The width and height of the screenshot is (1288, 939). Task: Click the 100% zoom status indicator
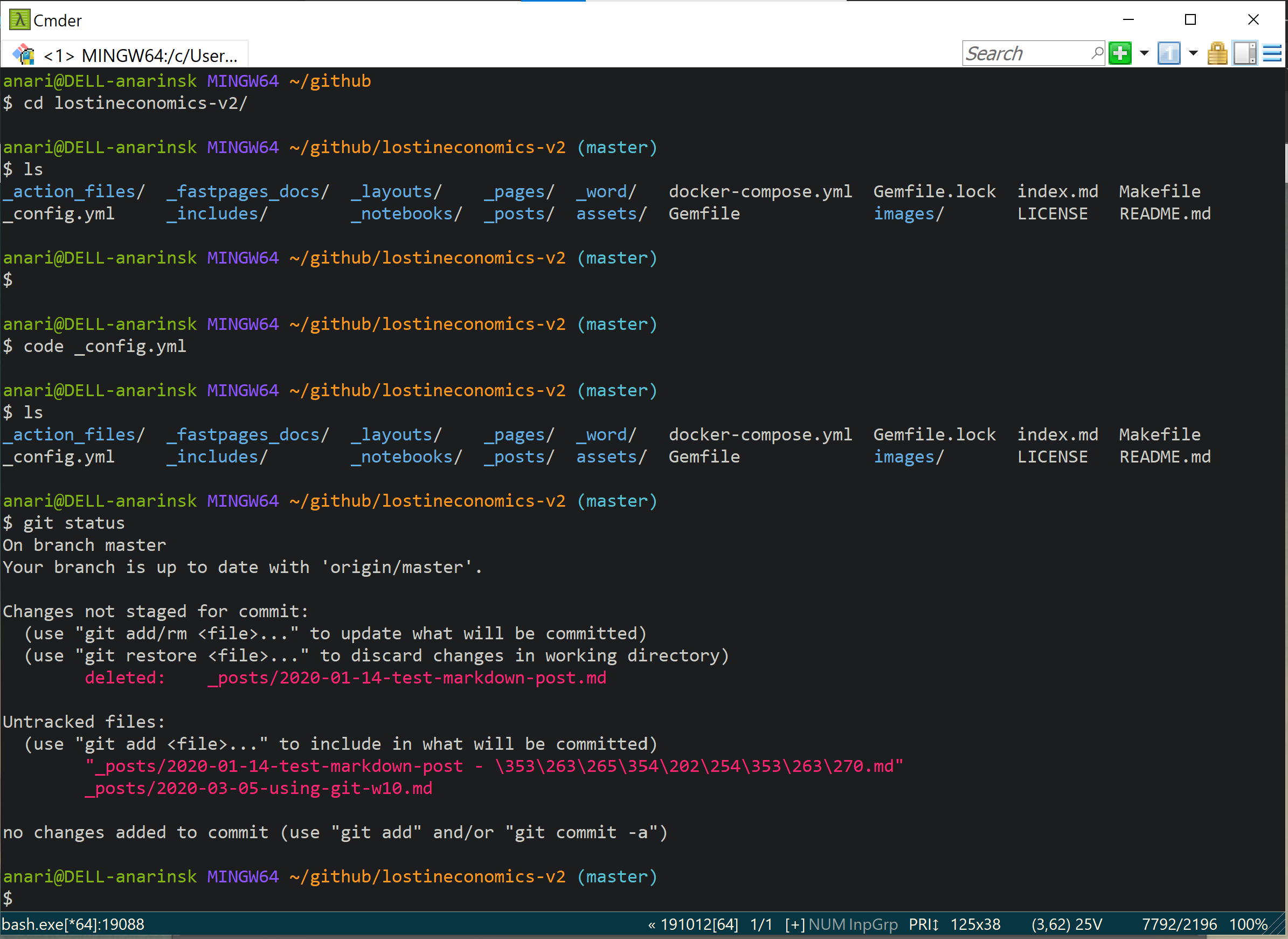pos(1248,925)
